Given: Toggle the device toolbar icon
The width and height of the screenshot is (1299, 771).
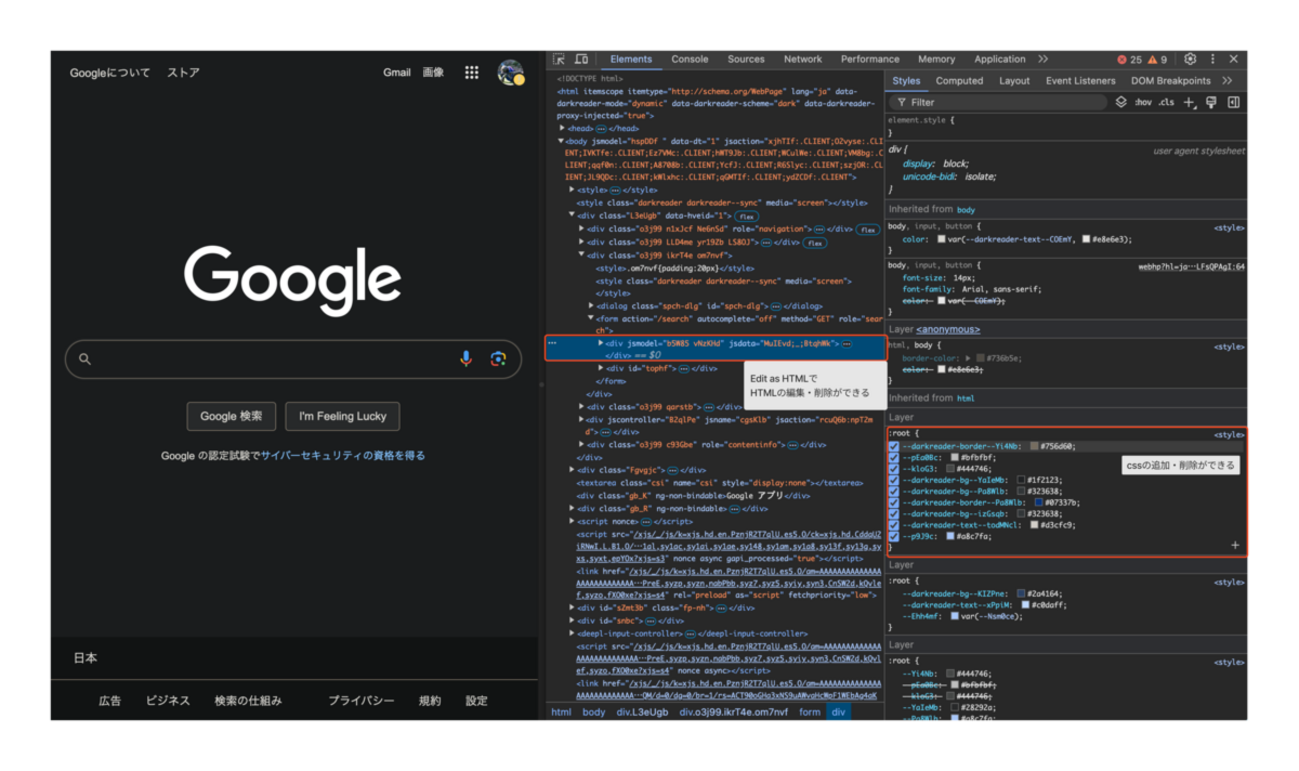Looking at the screenshot, I should coord(581,60).
